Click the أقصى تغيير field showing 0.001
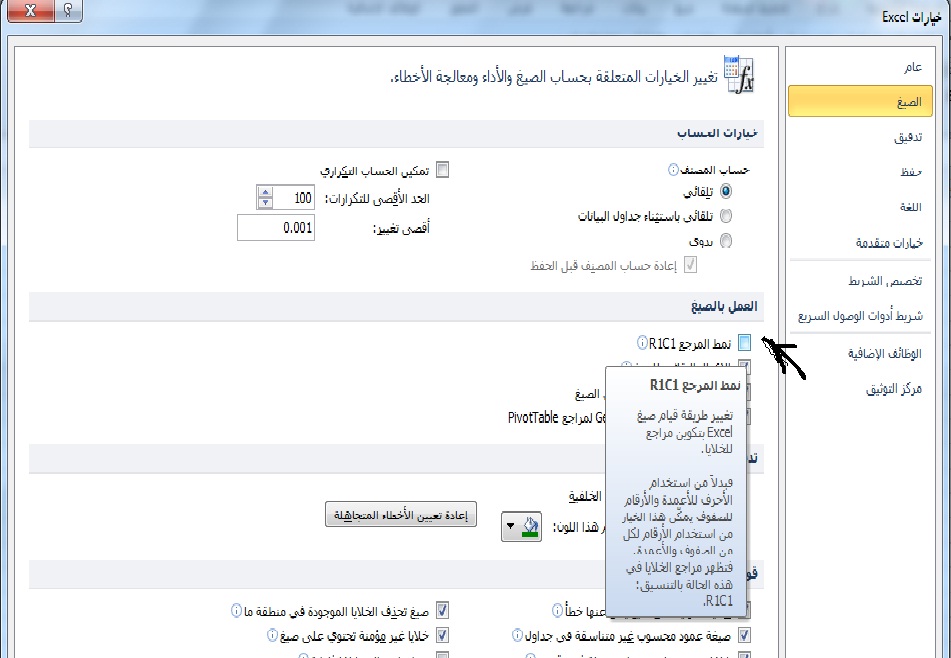This screenshot has width=951, height=658. pos(276,227)
